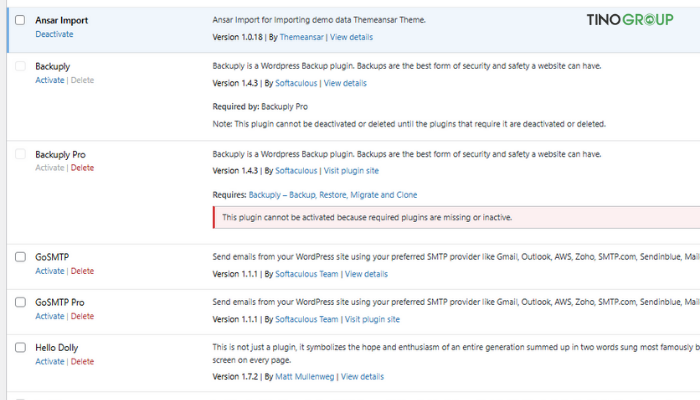
Task: Delete the Backuply Pro plugin
Action: tap(82, 168)
